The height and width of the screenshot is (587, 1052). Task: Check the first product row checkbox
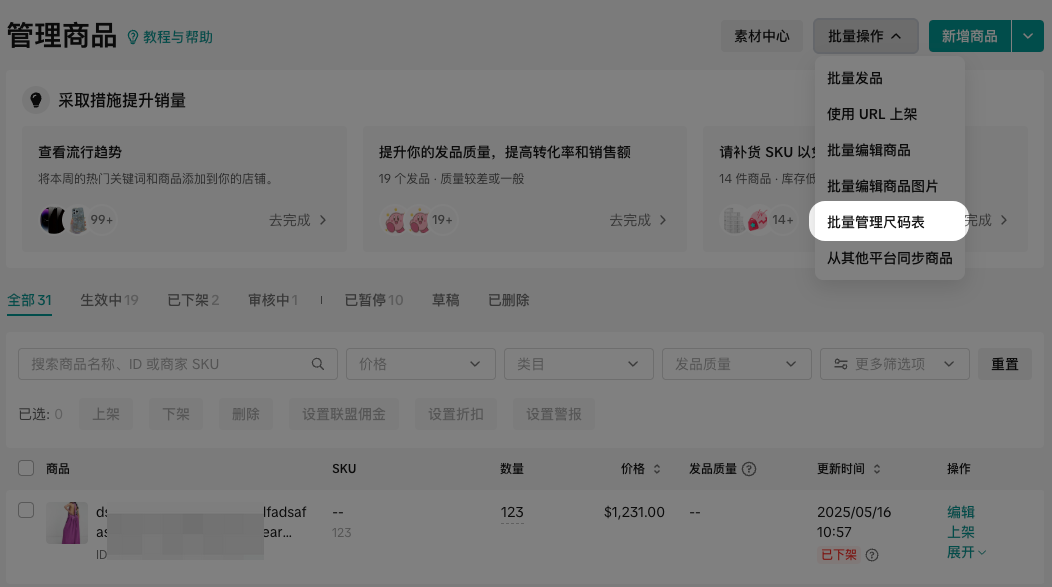26,510
